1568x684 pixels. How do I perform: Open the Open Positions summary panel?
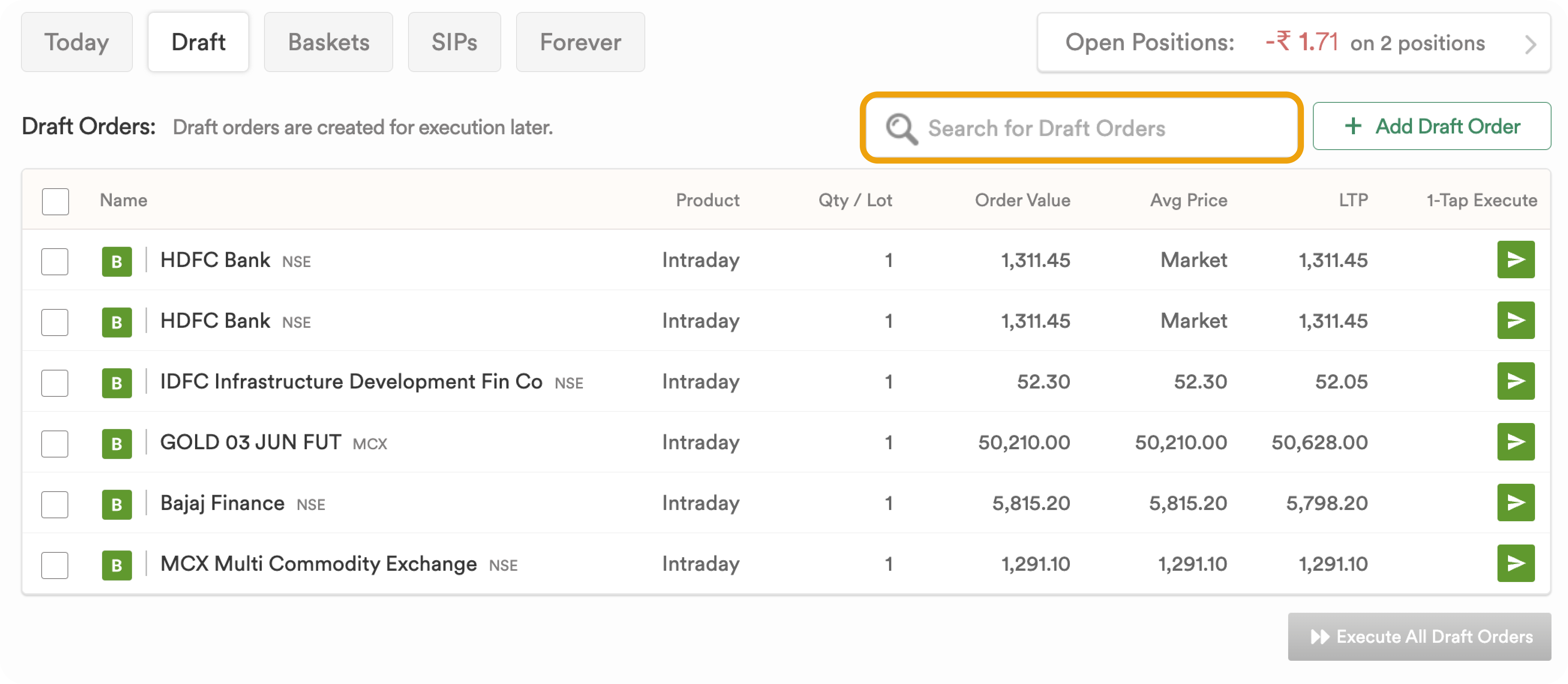(1294, 43)
